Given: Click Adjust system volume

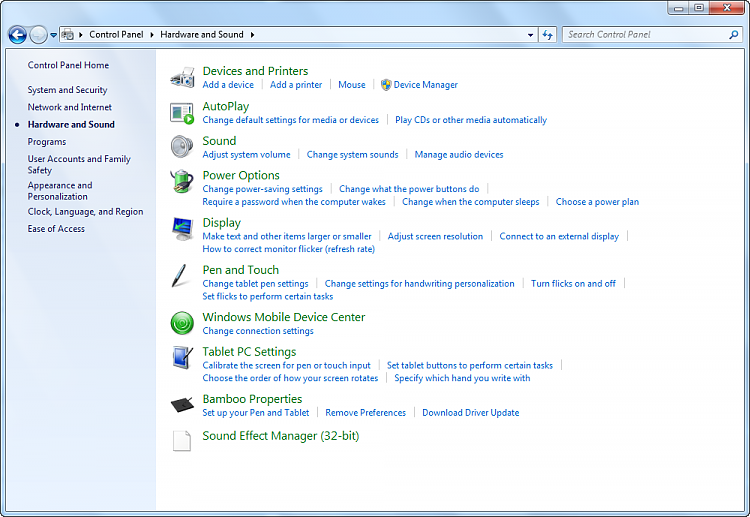Looking at the screenshot, I should [x=246, y=154].
